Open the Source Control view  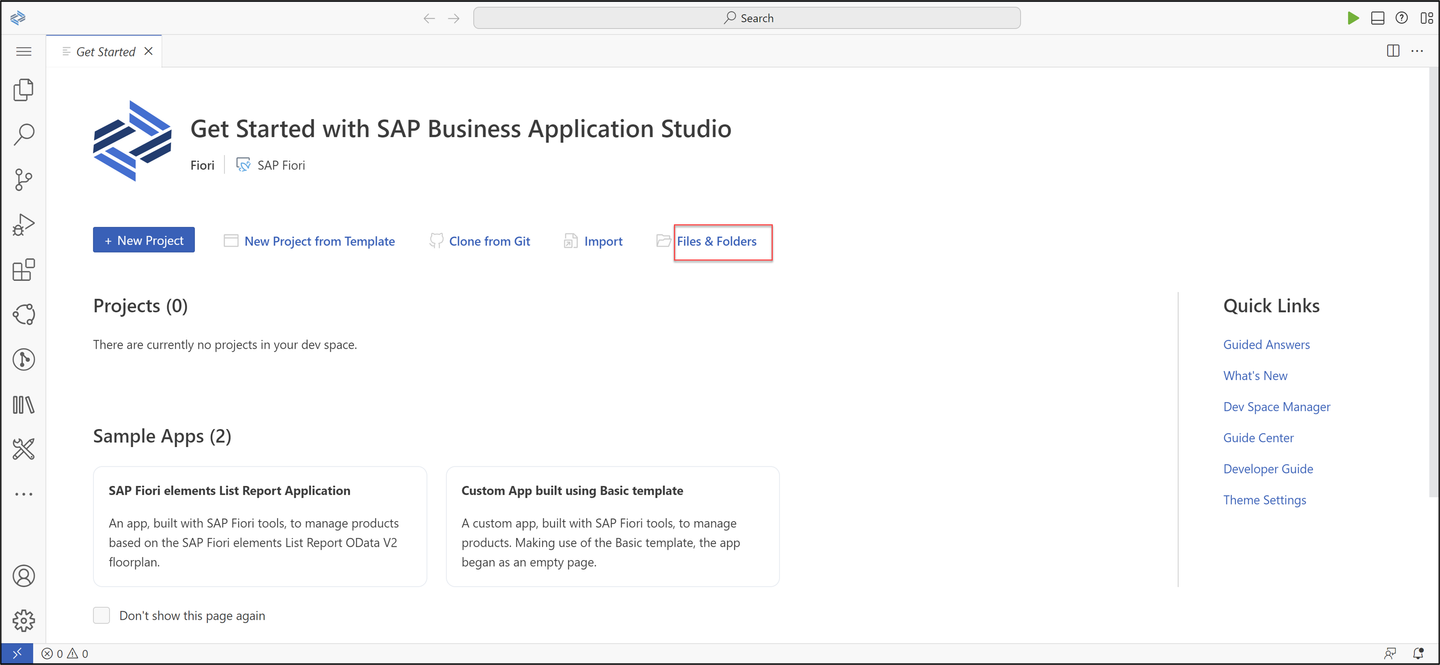24,180
